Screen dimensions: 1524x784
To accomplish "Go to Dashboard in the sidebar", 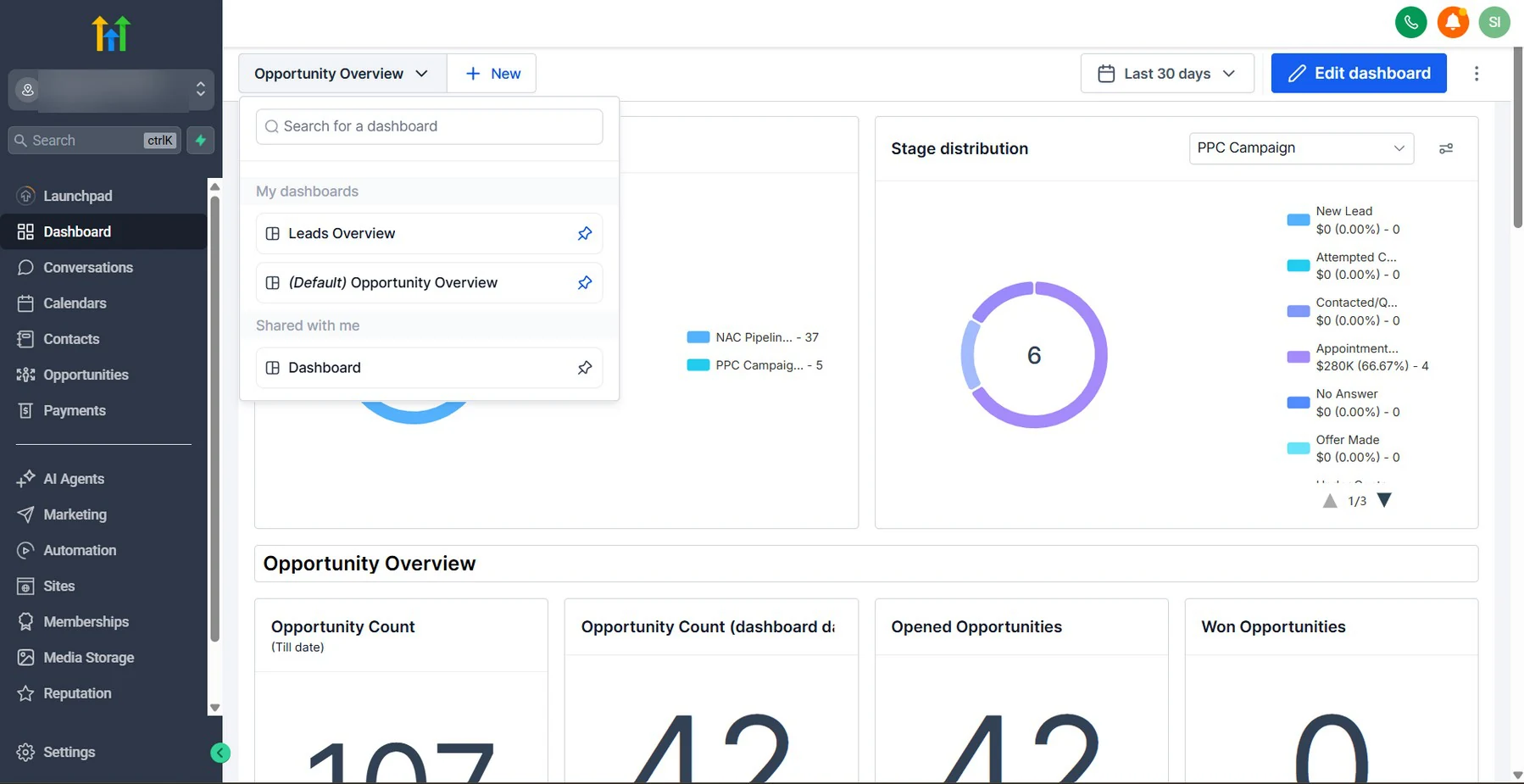I will (x=103, y=231).
